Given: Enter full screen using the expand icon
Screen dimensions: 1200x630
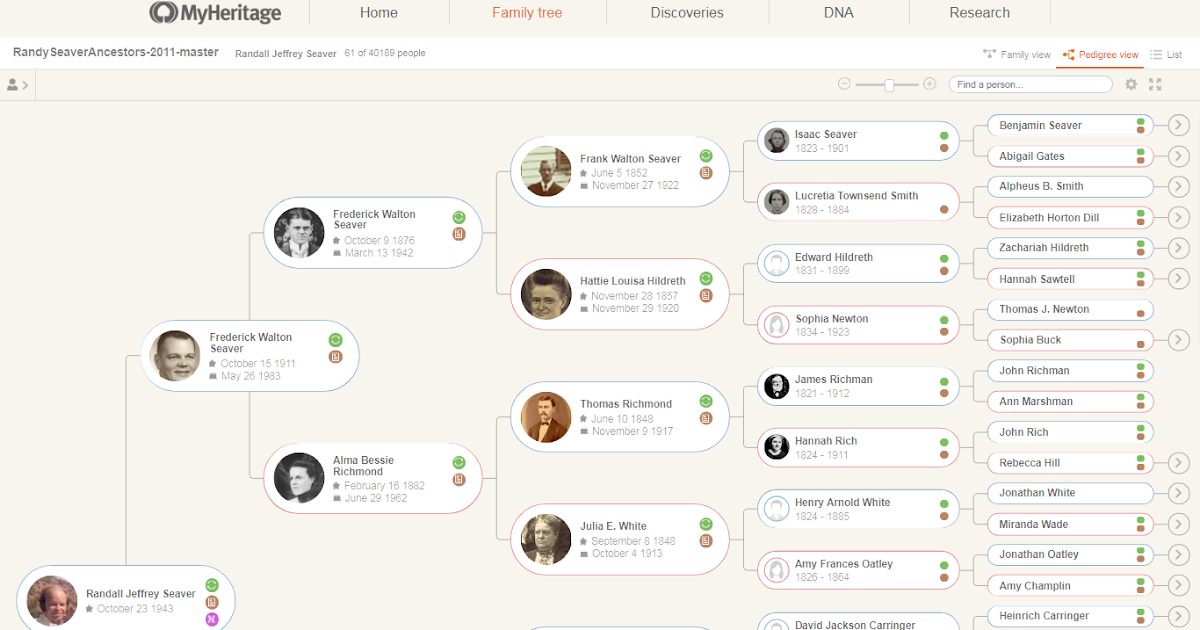Looking at the screenshot, I should pos(1155,84).
